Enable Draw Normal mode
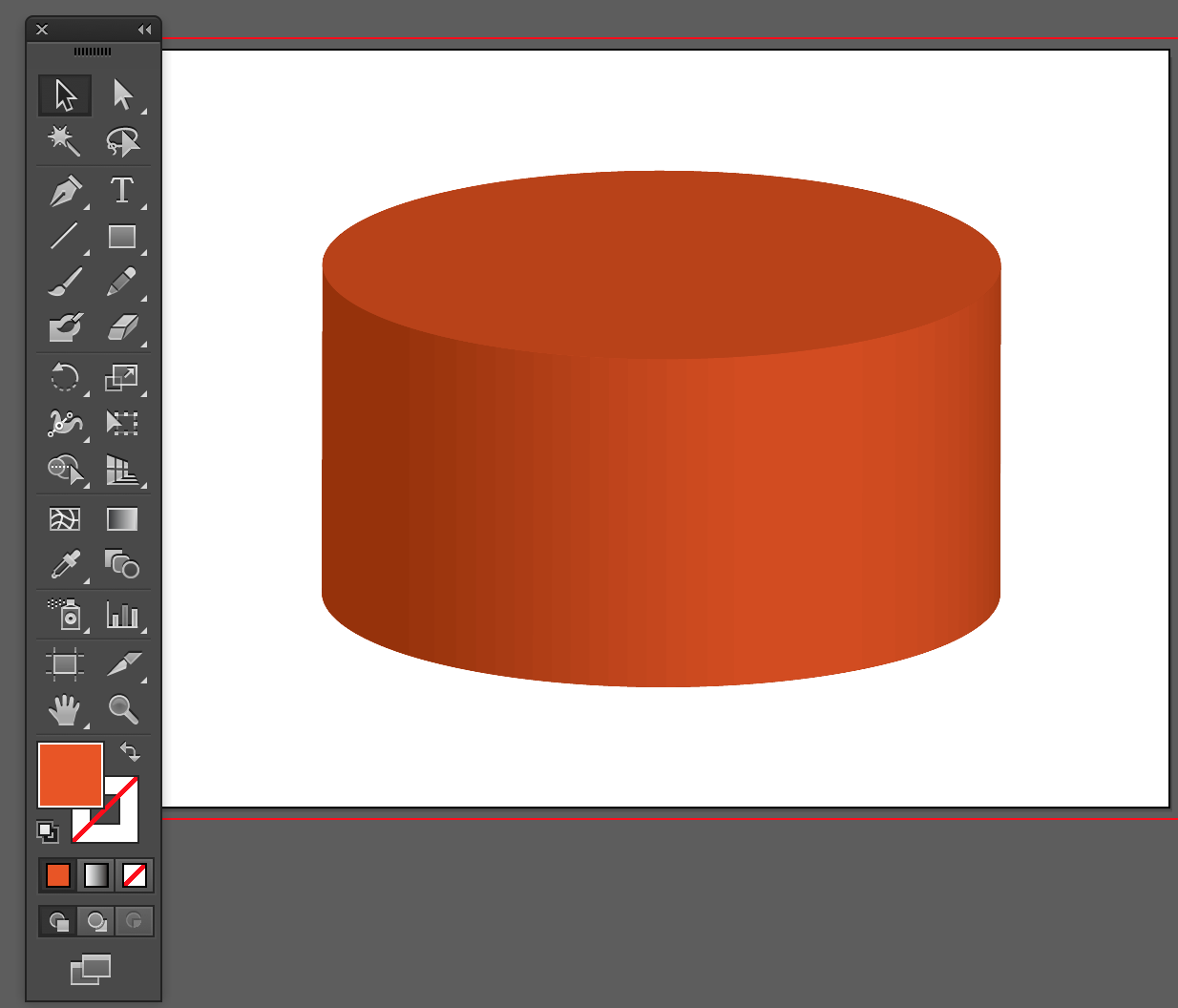1178x1008 pixels. click(x=58, y=921)
